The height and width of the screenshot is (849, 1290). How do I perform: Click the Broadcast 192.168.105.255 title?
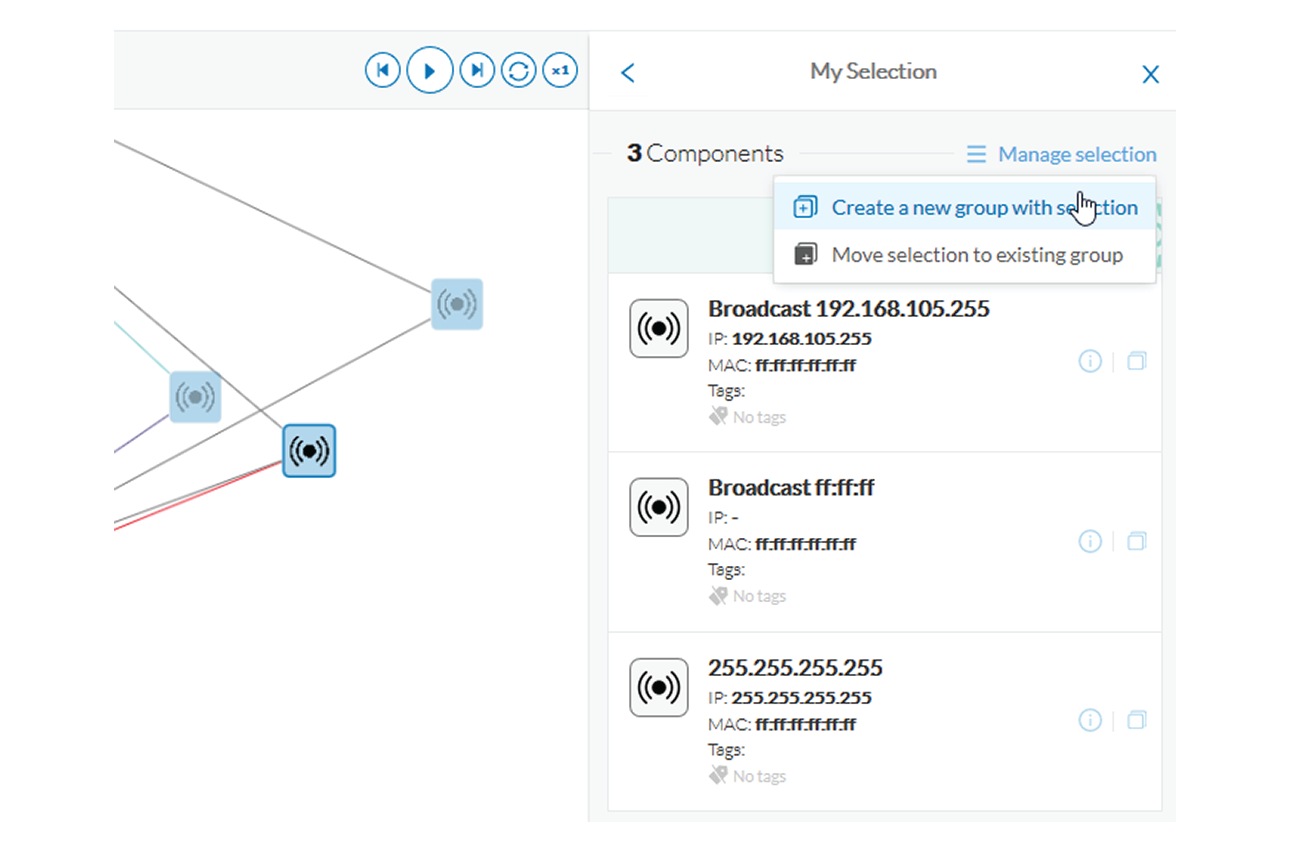click(848, 309)
